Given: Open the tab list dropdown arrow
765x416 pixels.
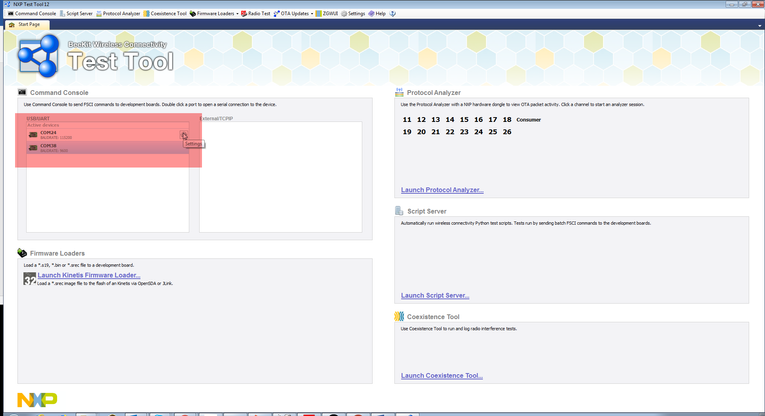Looking at the screenshot, I should (759, 26).
